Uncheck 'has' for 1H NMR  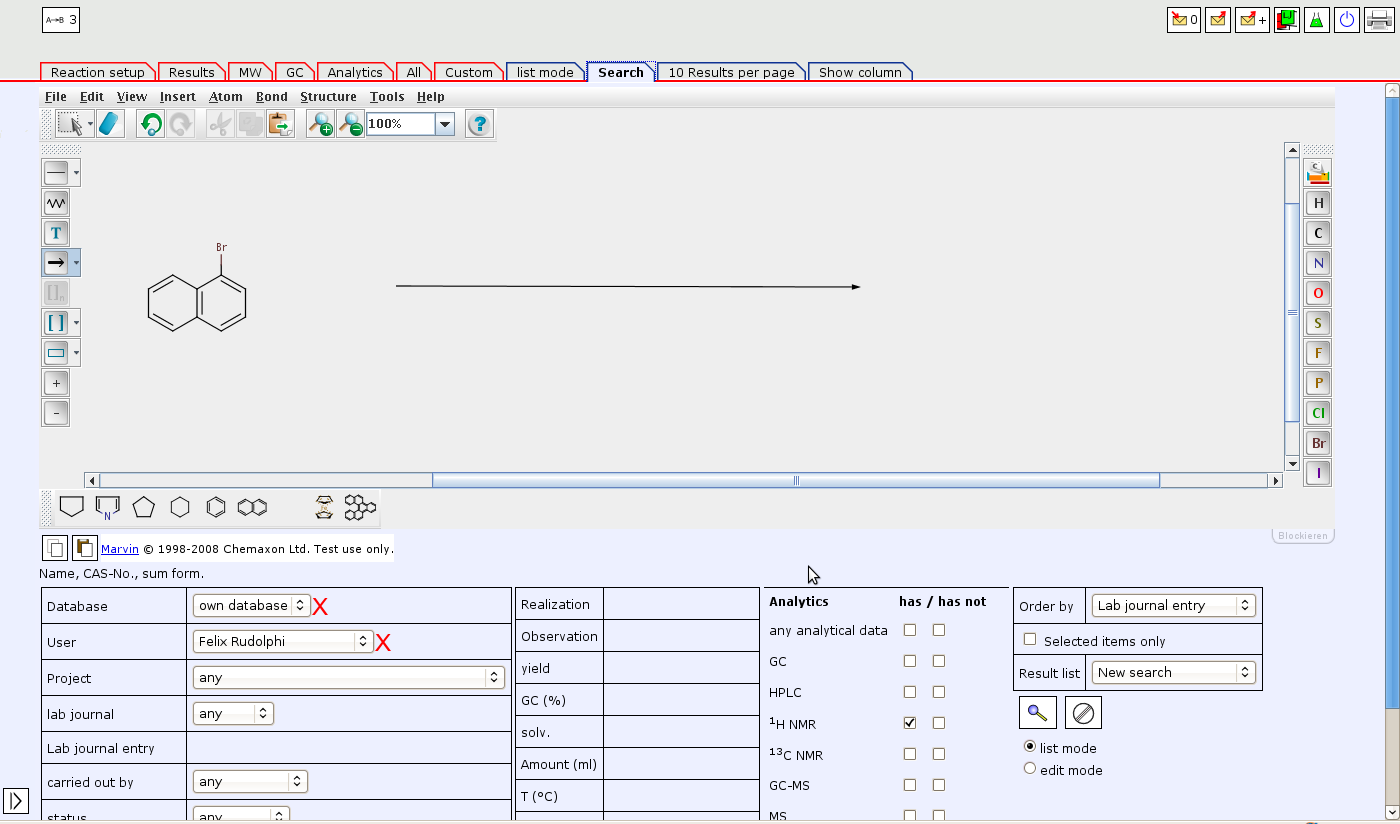click(910, 723)
